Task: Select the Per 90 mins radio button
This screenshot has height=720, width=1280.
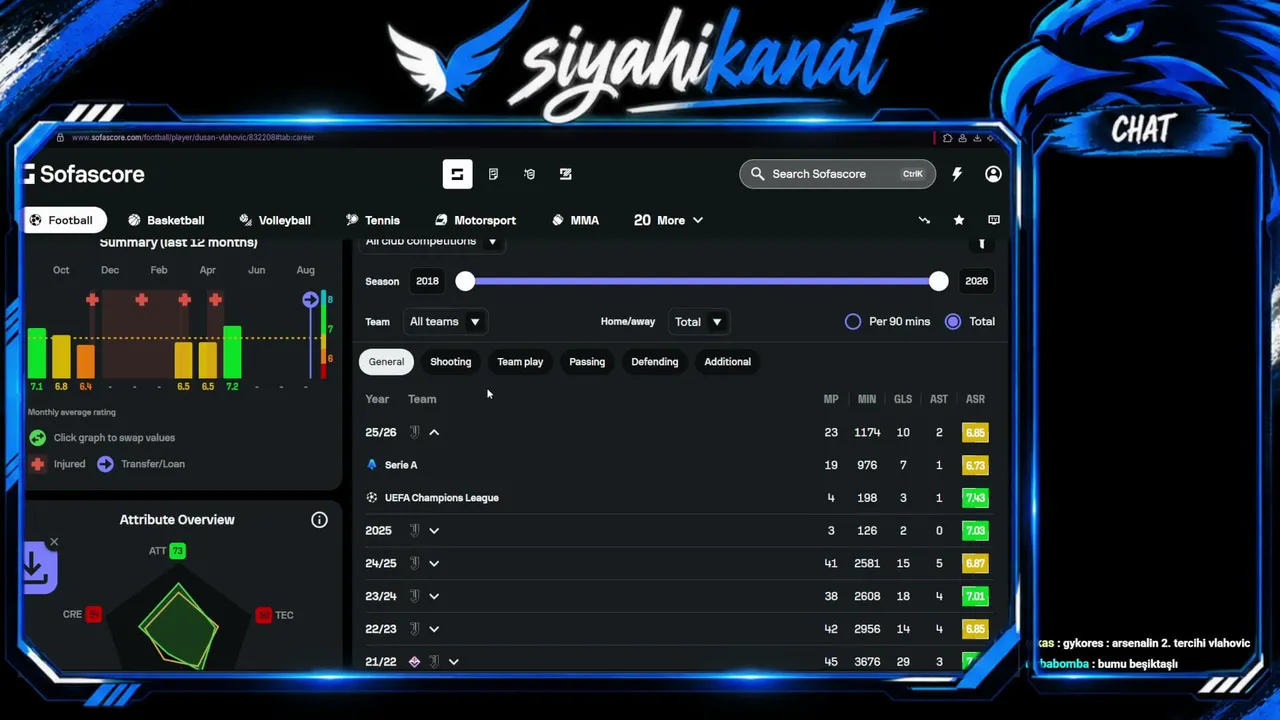Action: (853, 322)
